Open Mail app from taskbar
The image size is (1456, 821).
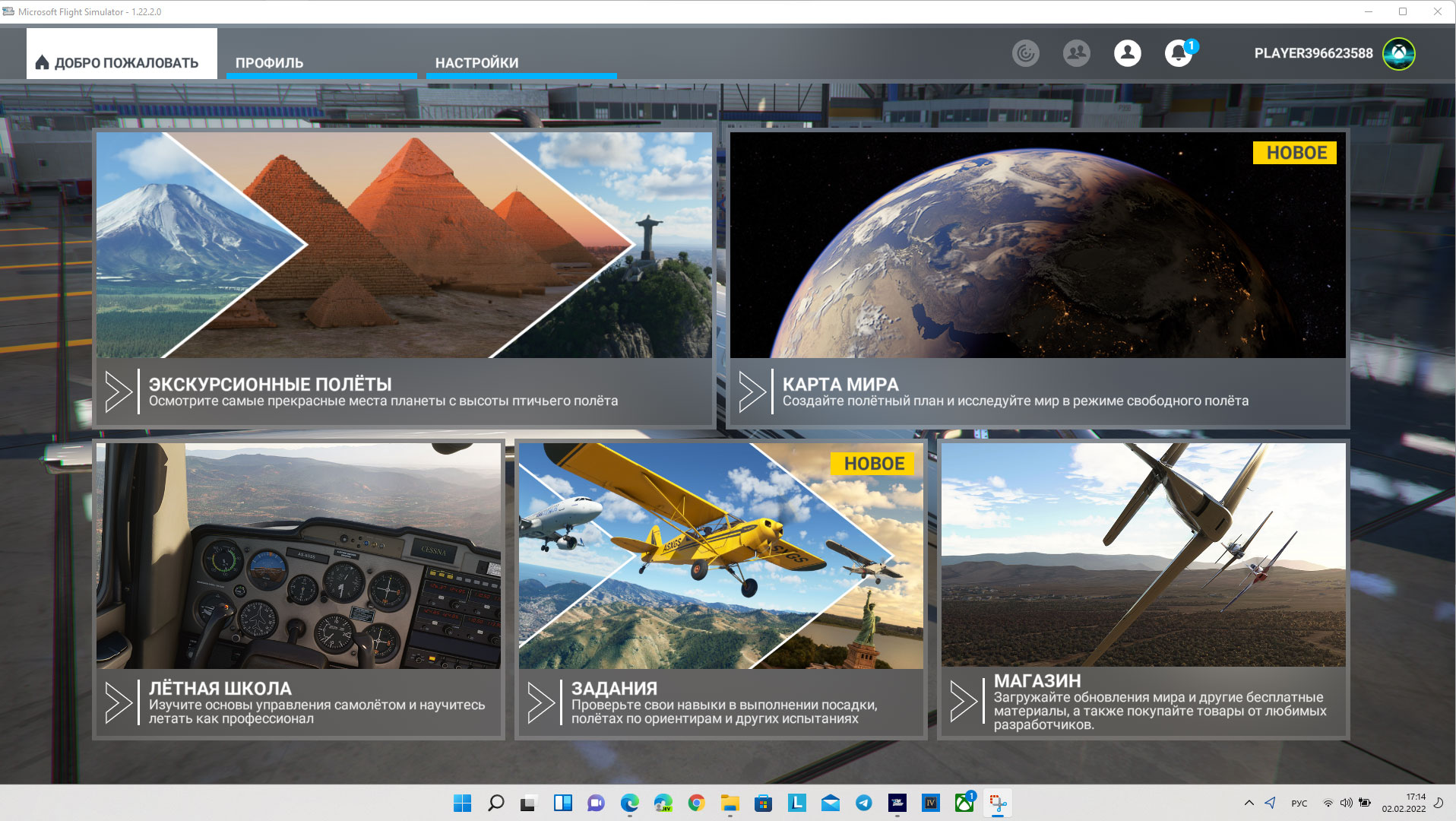pos(830,803)
